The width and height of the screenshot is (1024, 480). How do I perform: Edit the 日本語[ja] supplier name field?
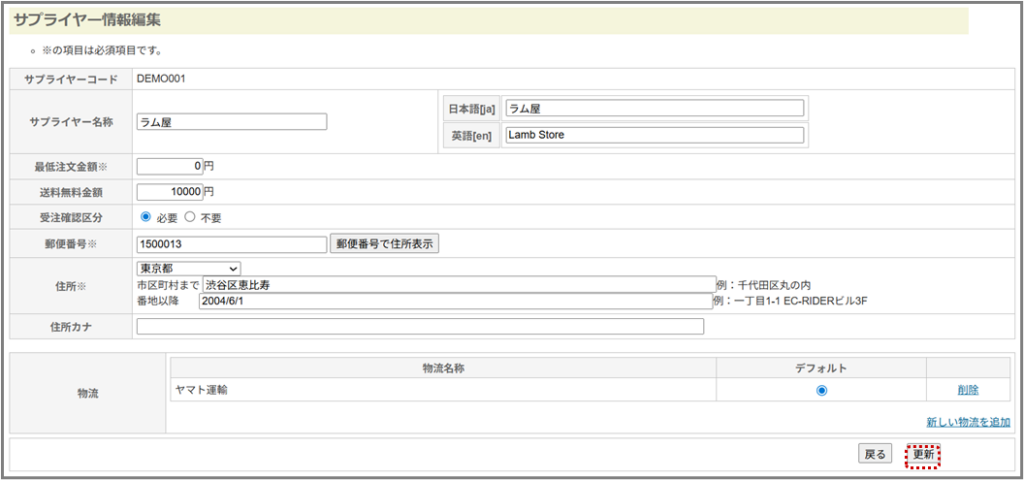[x=655, y=108]
